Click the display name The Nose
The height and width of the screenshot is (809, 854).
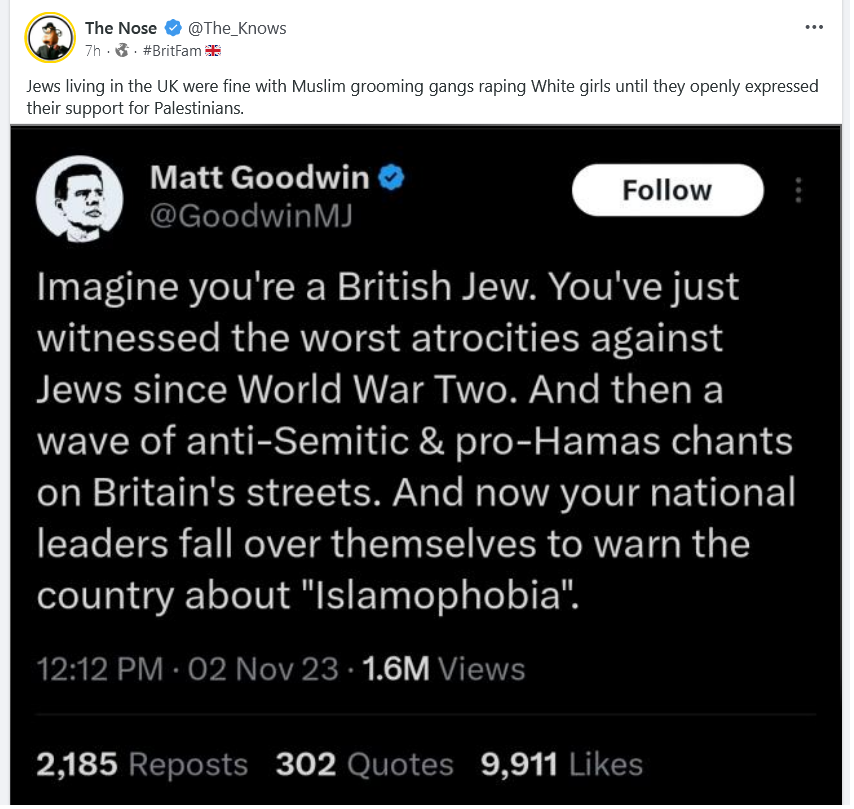(x=121, y=28)
